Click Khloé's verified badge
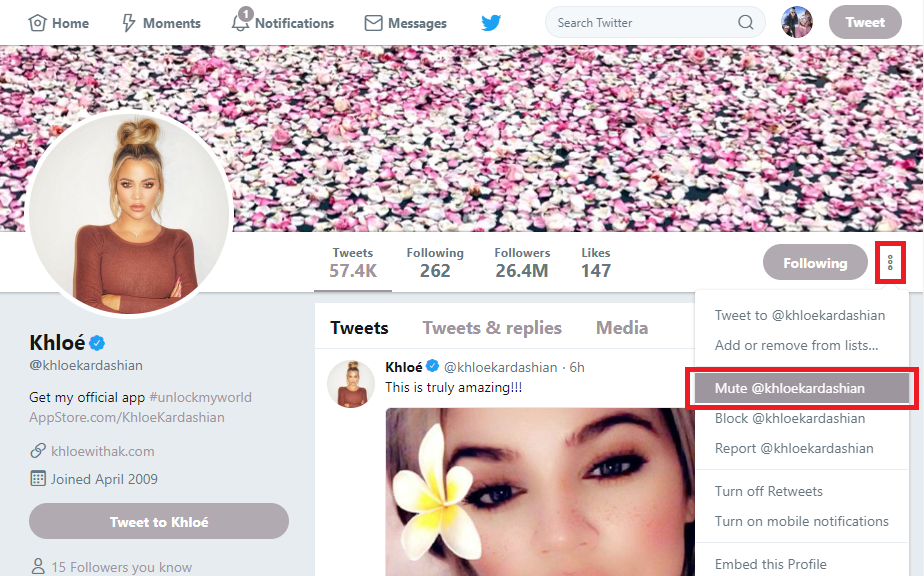This screenshot has width=924, height=576. click(x=95, y=341)
